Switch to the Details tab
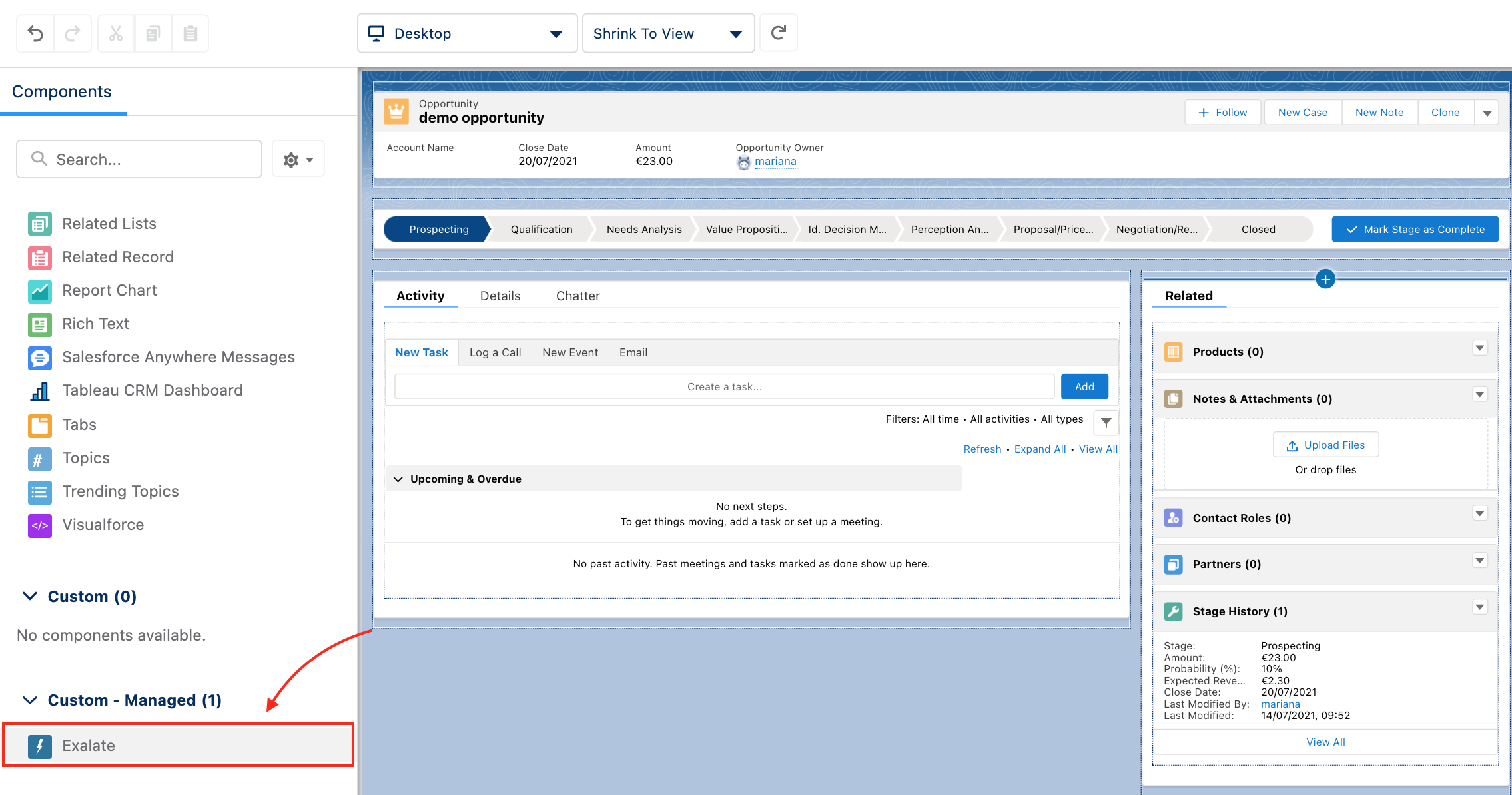1512x795 pixels. [500, 296]
